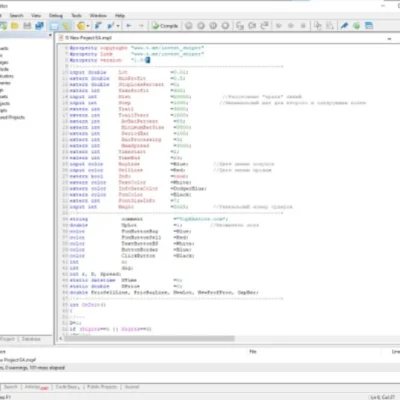The height and width of the screenshot is (400, 400).
Task: Click the green circle toolbar icon
Action: pyautogui.click(x=357, y=26)
